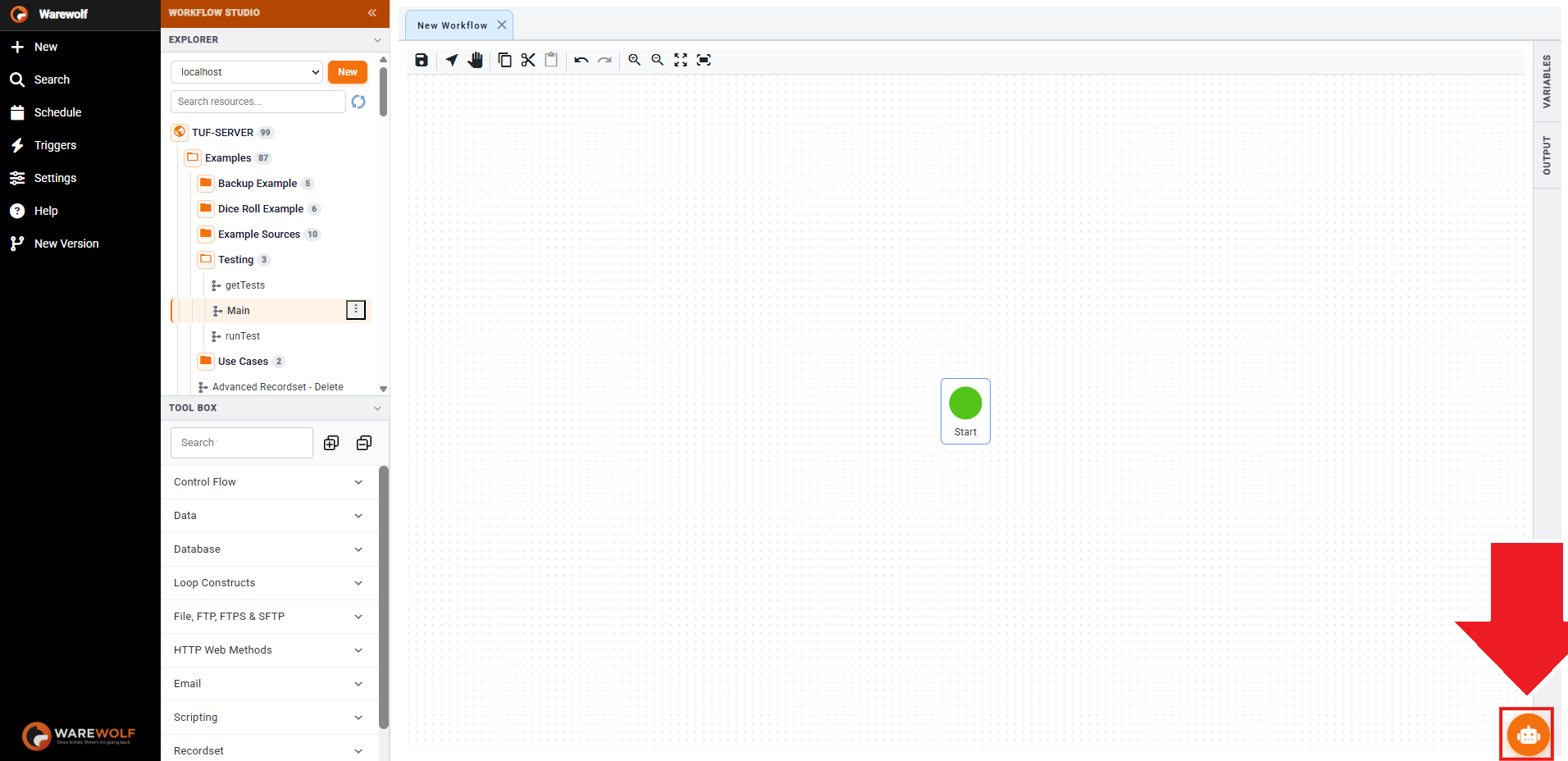Zoom in on the workflow canvas
The width and height of the screenshot is (1568, 761).
(x=634, y=60)
